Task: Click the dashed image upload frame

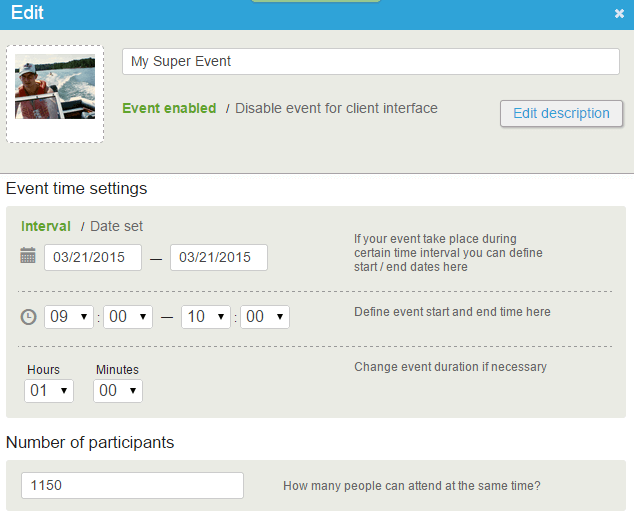Action: coord(55,94)
